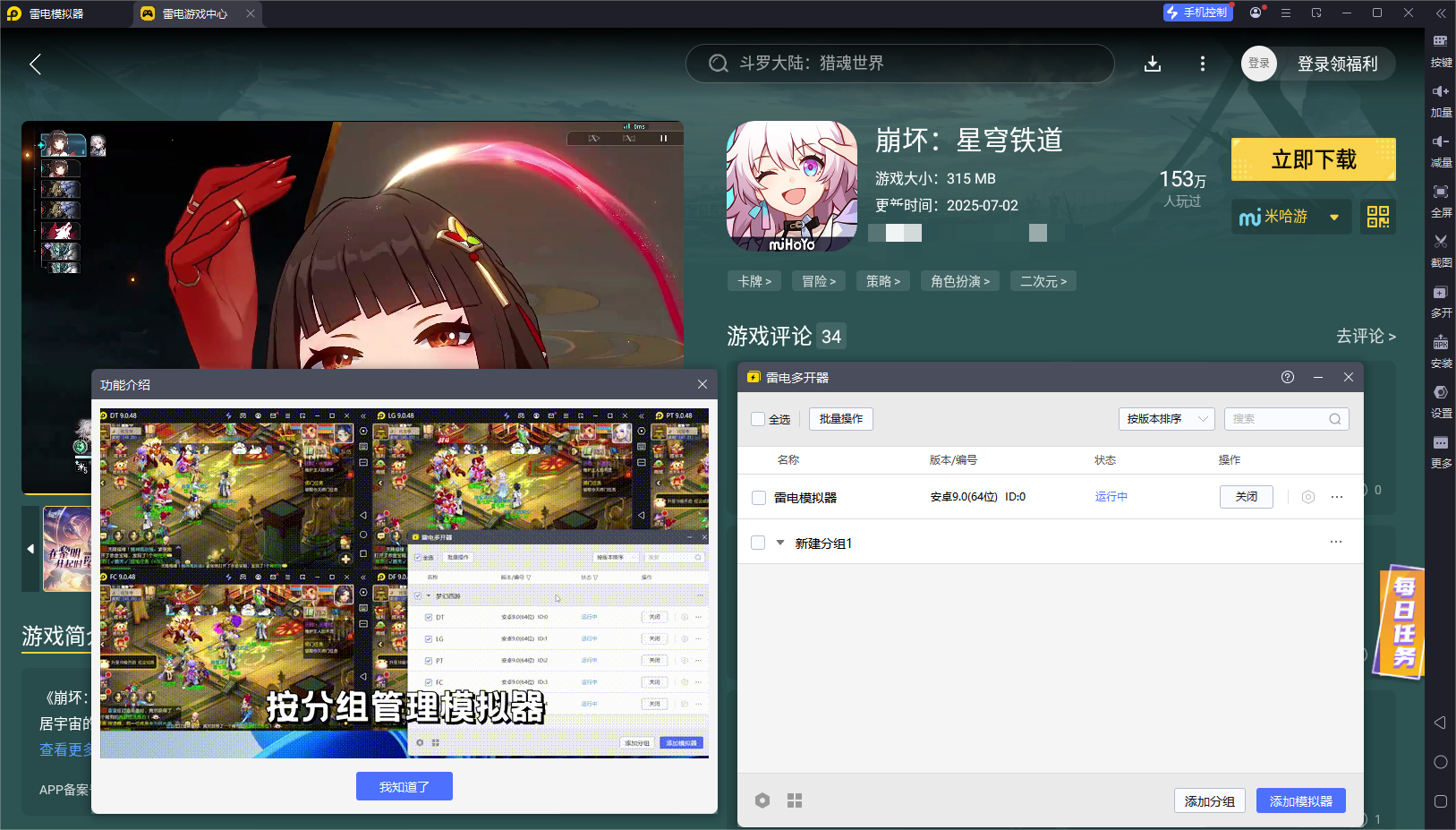Increase volume with 加量 sidebar icon
Viewport: 1456px width, 830px height.
1441,100
